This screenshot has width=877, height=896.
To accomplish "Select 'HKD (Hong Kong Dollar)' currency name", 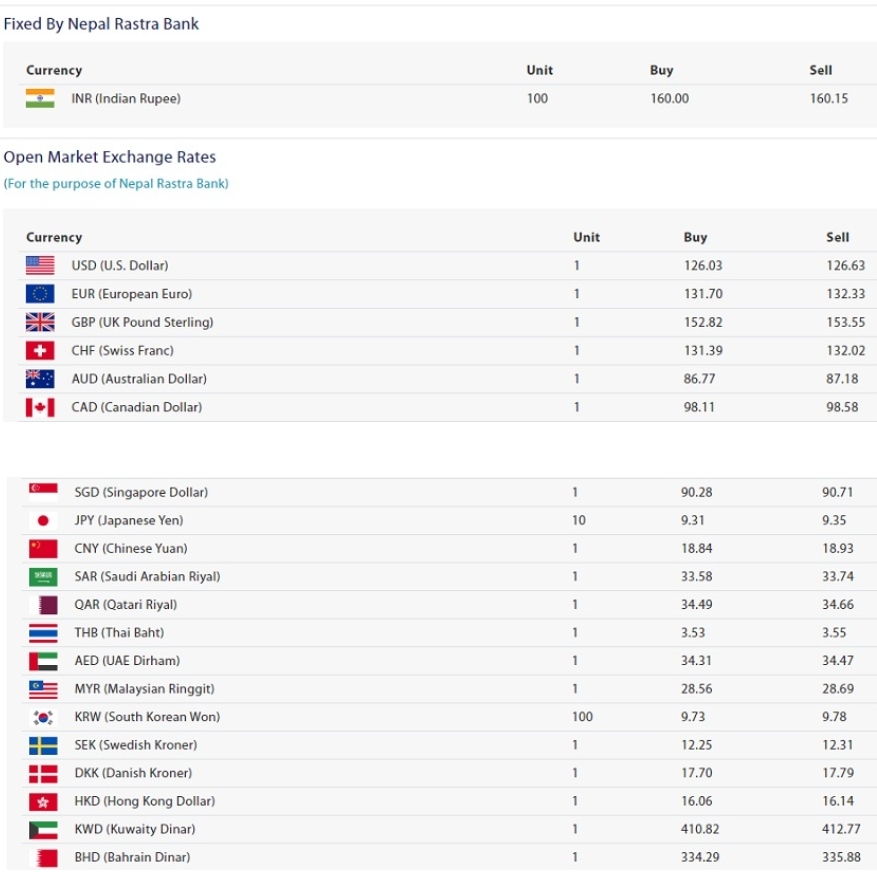I will tap(145, 801).
